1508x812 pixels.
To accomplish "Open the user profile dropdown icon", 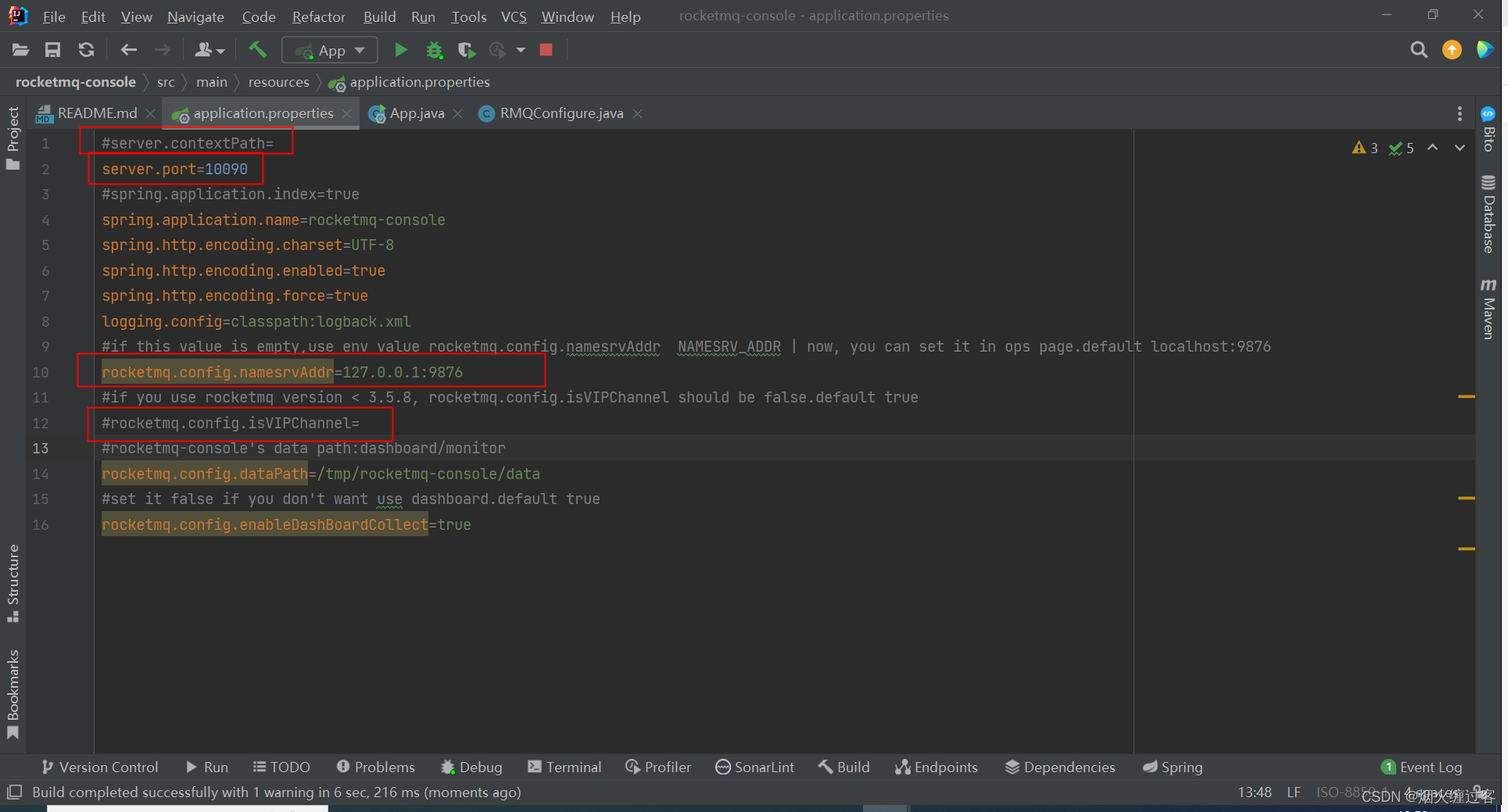I will click(x=209, y=50).
